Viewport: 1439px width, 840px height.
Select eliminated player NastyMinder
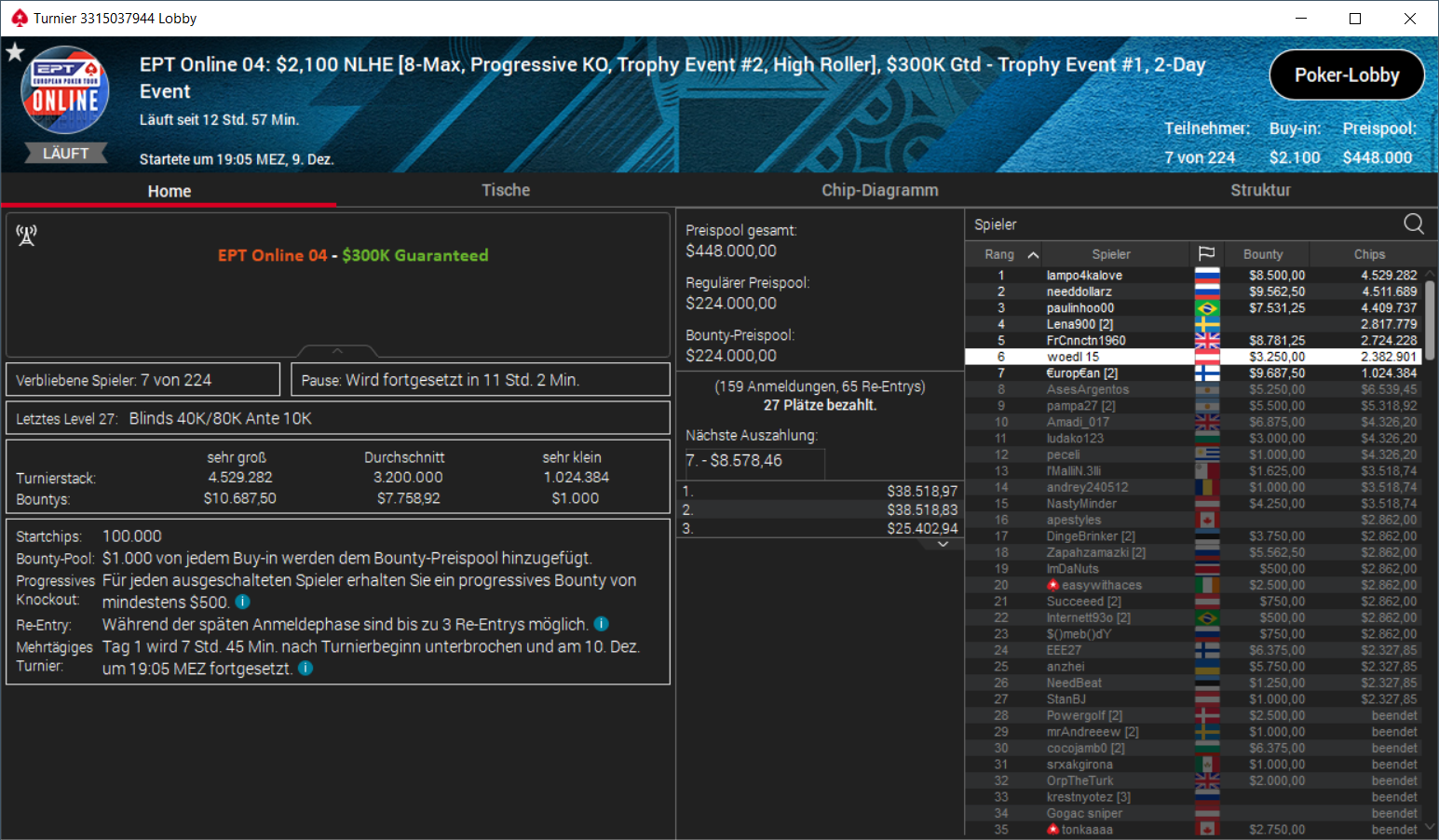(x=1194, y=504)
